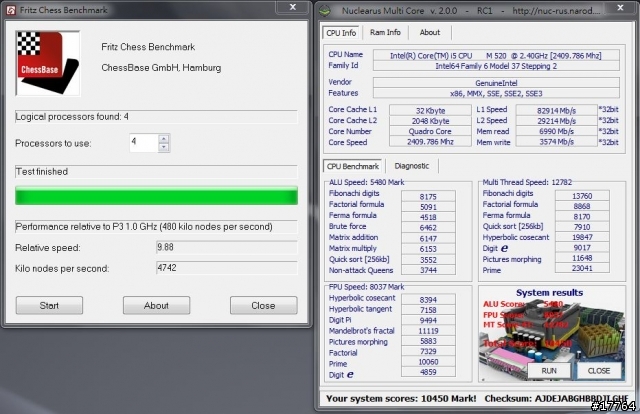Click the Processors to use value field
The width and height of the screenshot is (640, 414).
point(144,143)
